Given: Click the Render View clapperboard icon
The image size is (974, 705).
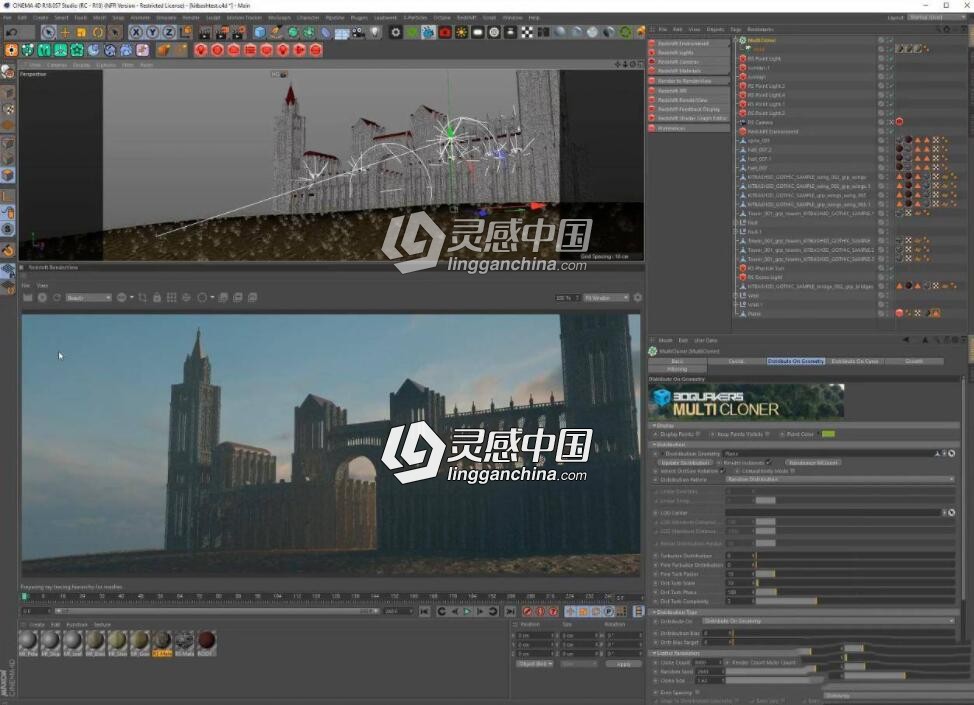Looking at the screenshot, I should click(x=205, y=32).
